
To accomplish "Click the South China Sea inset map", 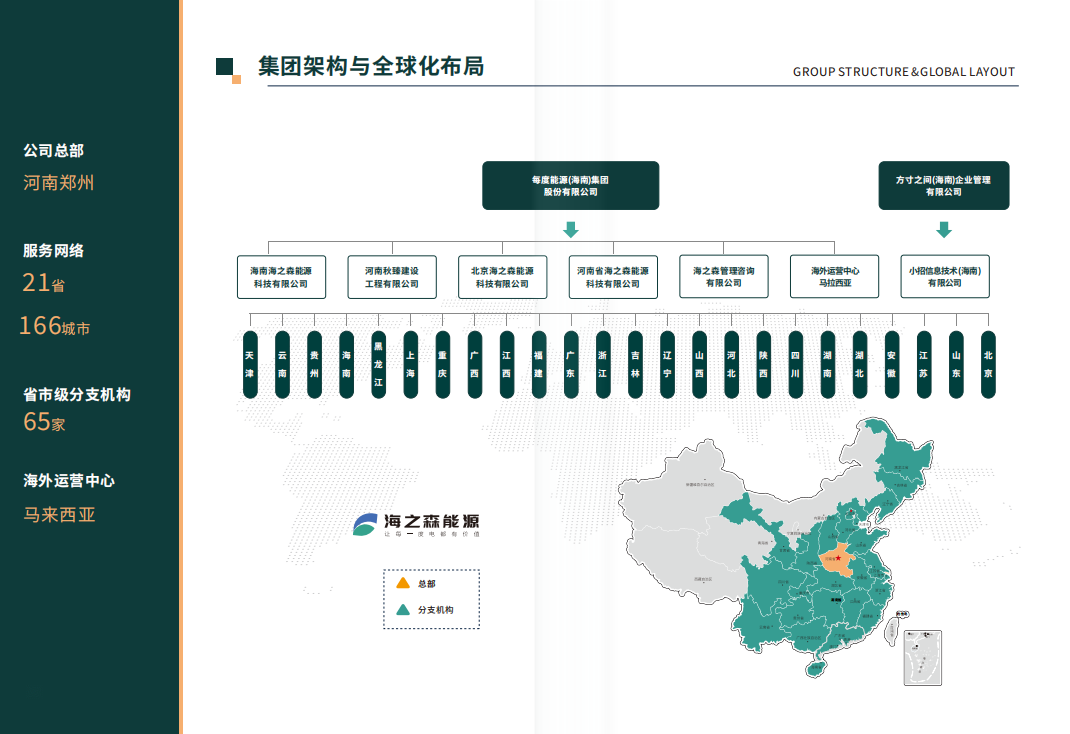I will 923,658.
